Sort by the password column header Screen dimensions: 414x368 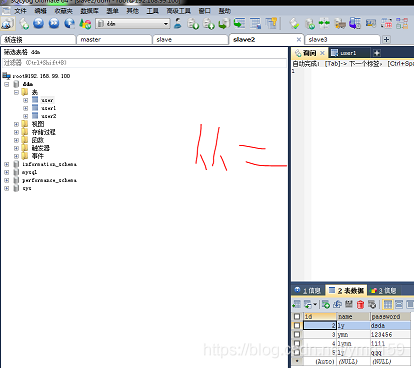pos(390,316)
